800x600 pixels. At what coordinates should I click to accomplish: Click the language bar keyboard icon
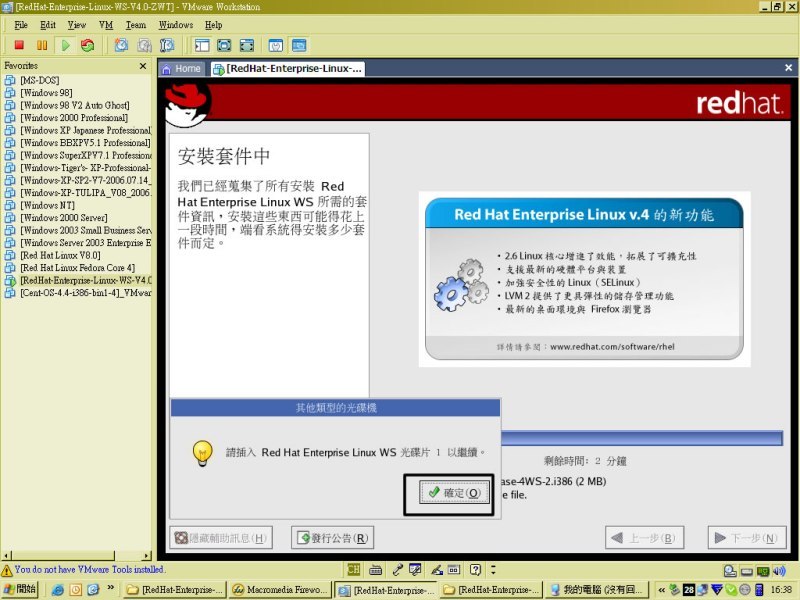tap(376, 569)
